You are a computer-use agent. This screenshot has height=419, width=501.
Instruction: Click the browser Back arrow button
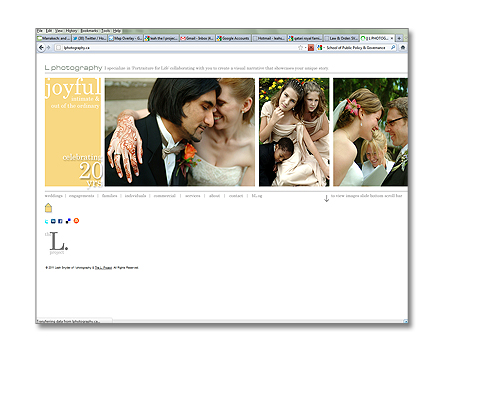coord(41,48)
